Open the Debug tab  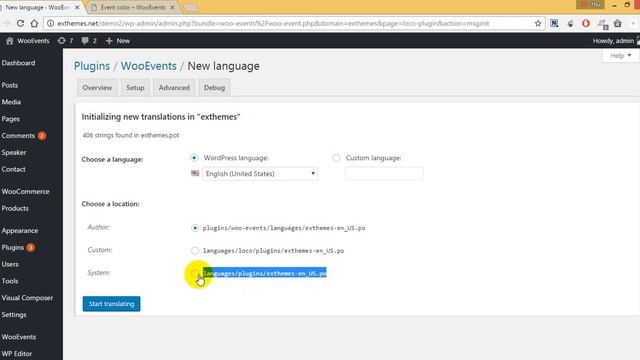[x=214, y=88]
